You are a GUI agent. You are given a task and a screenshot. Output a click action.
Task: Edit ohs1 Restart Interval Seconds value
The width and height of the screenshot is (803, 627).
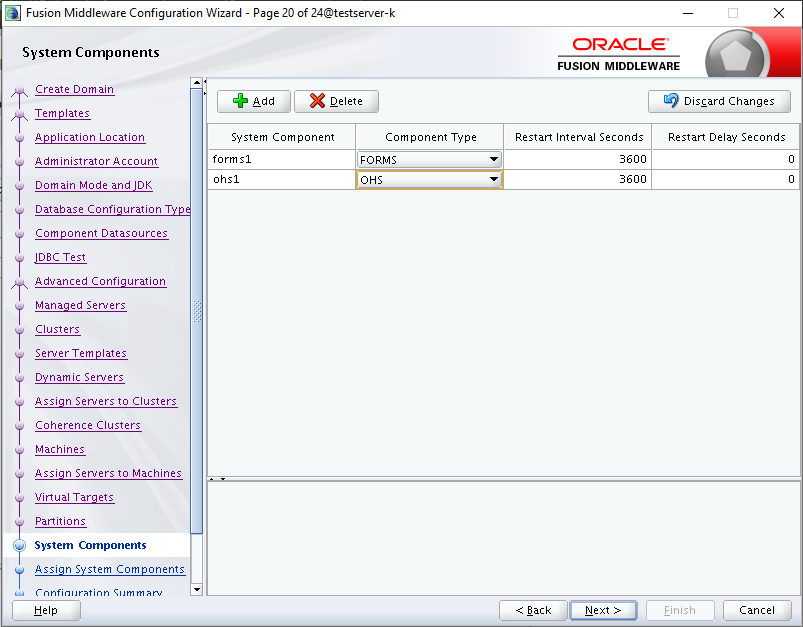[x=578, y=179]
